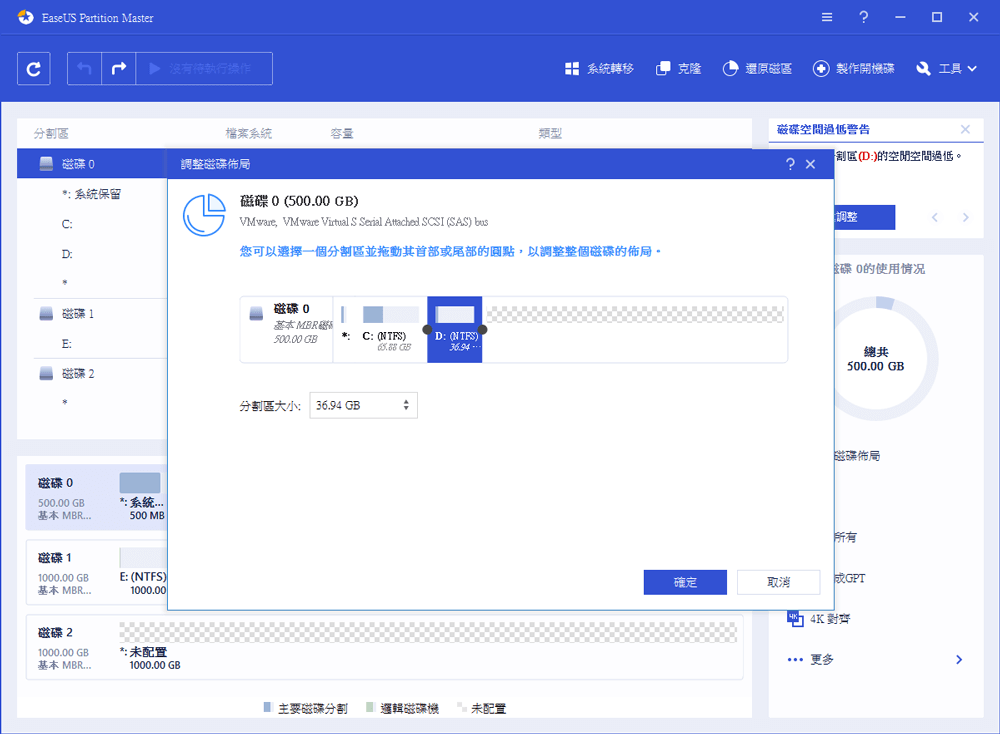The height and width of the screenshot is (734, 1000).
Task: Click the 磁碟 0 drive icon in dialog
Action: pyautogui.click(x=256, y=314)
